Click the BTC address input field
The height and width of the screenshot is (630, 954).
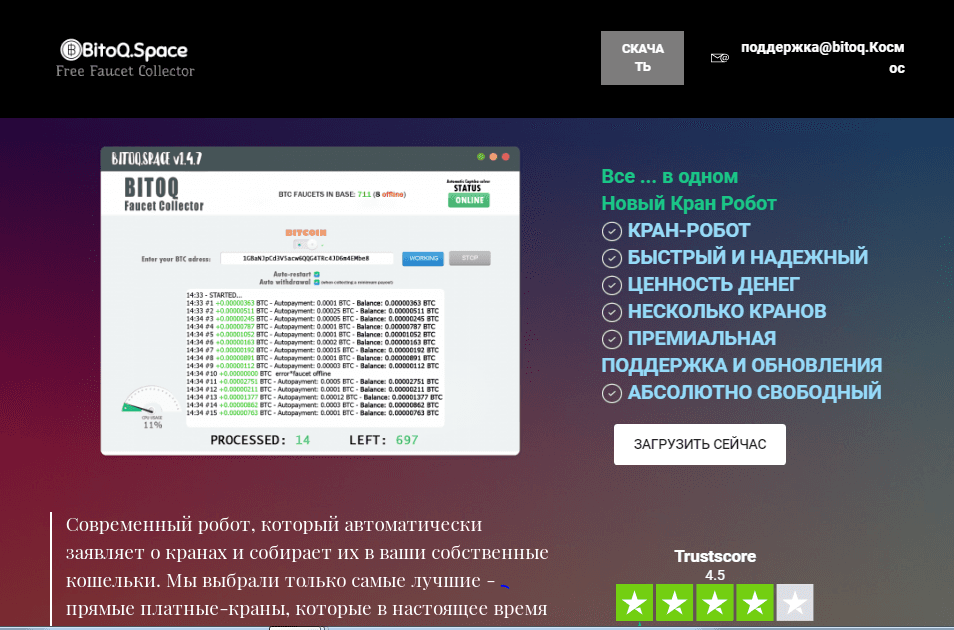coord(307,258)
